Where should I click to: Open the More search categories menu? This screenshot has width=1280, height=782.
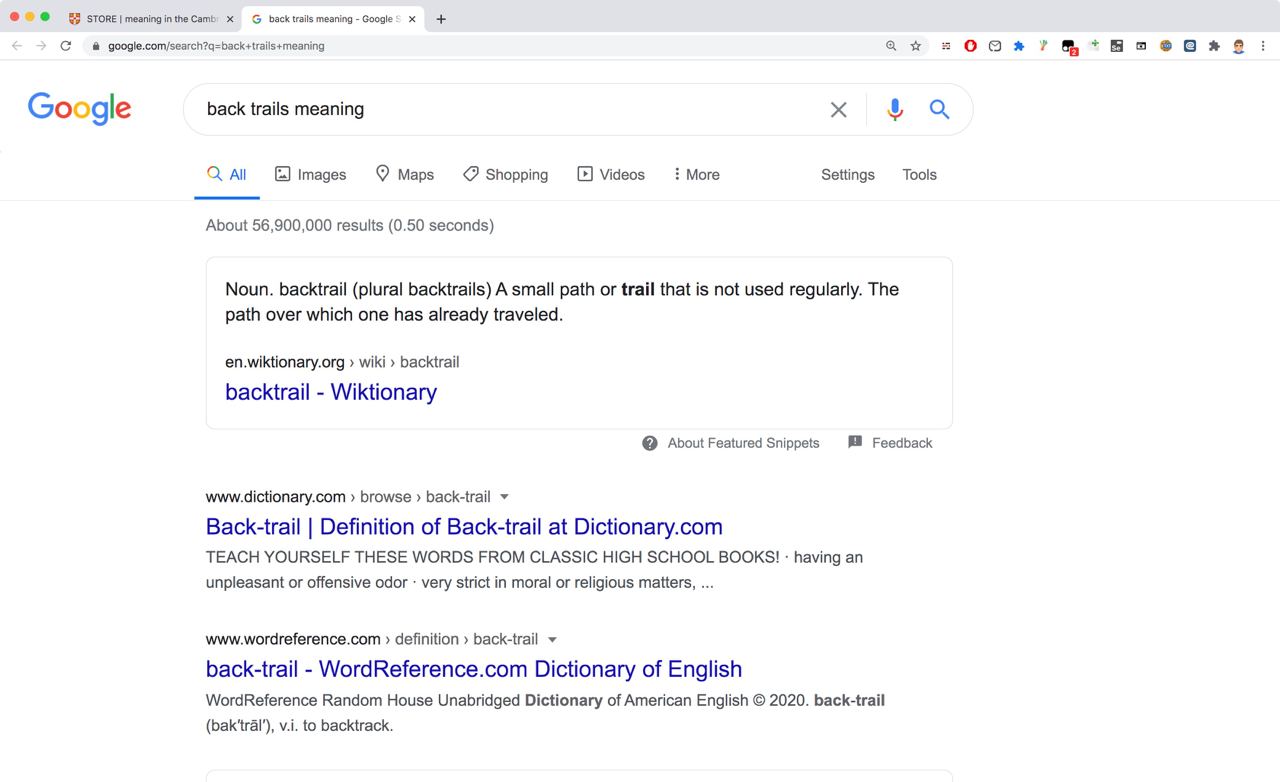tap(697, 174)
